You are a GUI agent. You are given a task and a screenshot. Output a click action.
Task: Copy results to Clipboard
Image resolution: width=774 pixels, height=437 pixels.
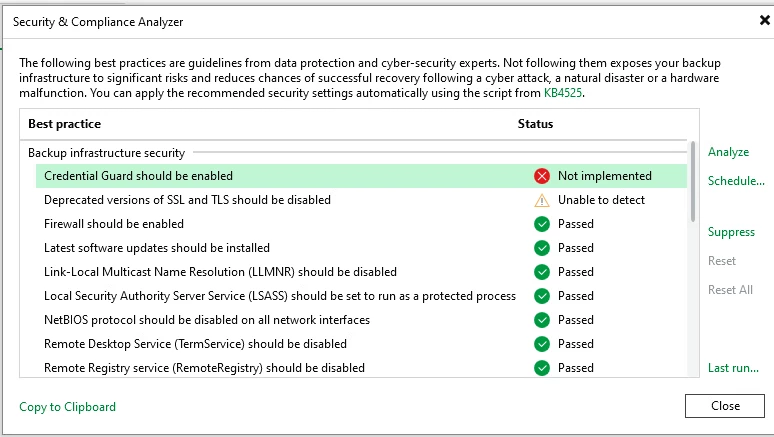click(68, 407)
